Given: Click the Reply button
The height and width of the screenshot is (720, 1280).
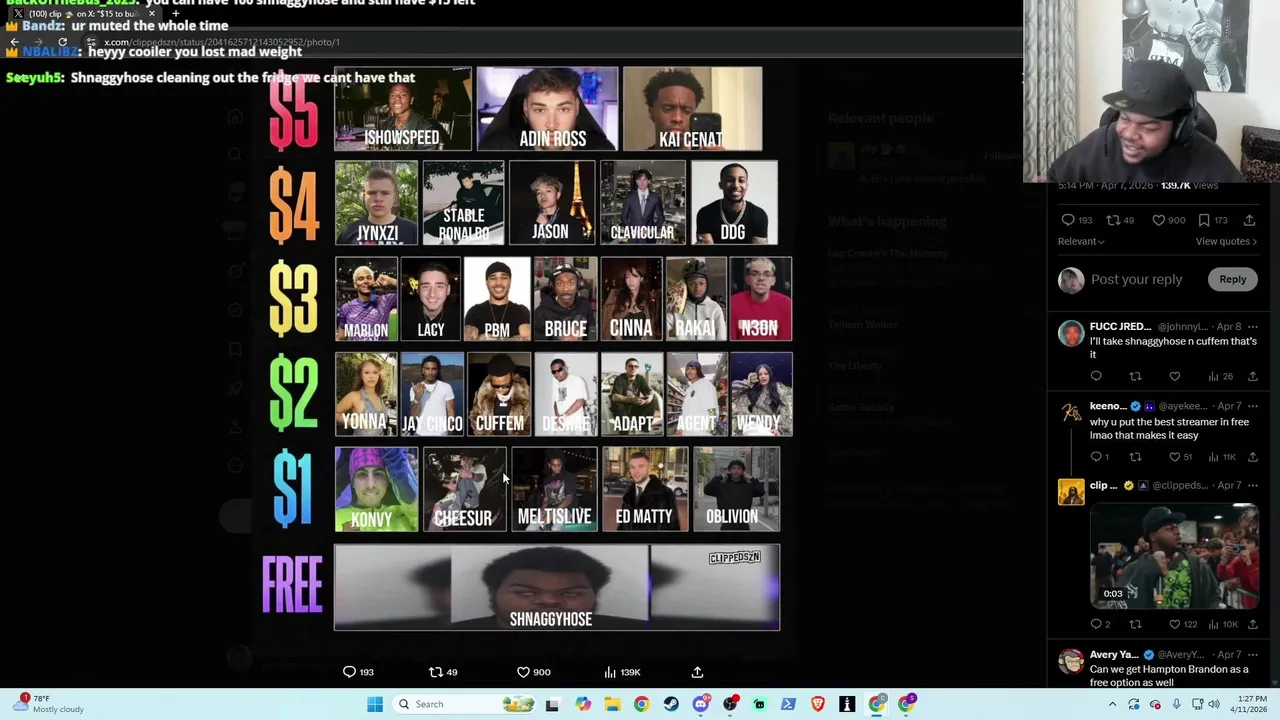Looking at the screenshot, I should pos(1232,279).
